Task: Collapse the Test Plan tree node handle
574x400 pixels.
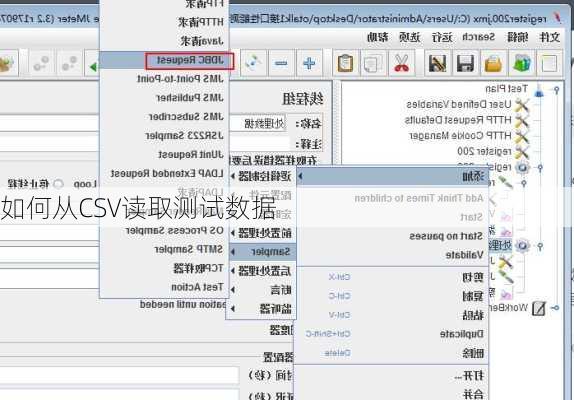Action: point(556,90)
